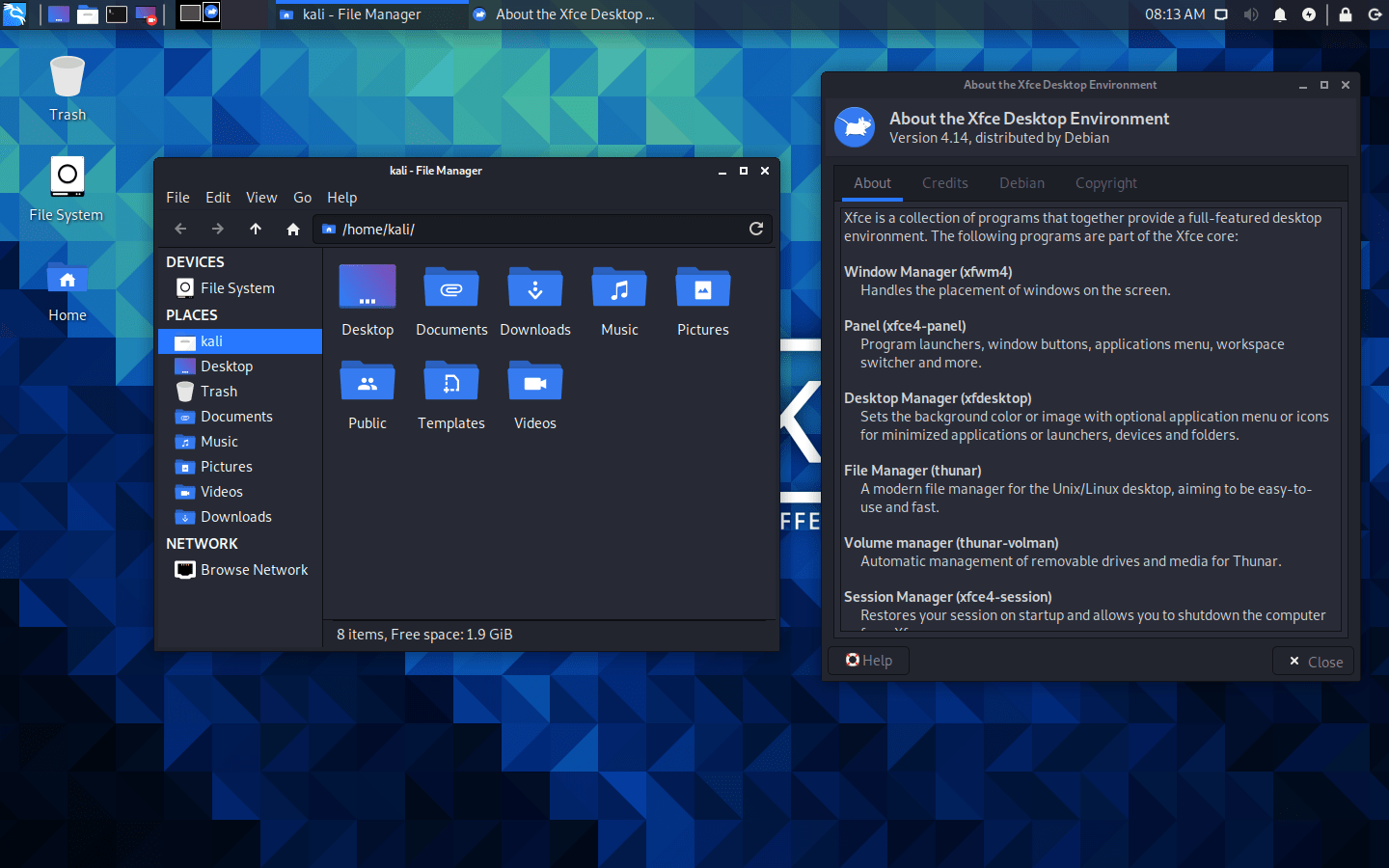Screen dimensions: 1389x868
Task: Go back in the file manager toolbar
Action: [180, 229]
